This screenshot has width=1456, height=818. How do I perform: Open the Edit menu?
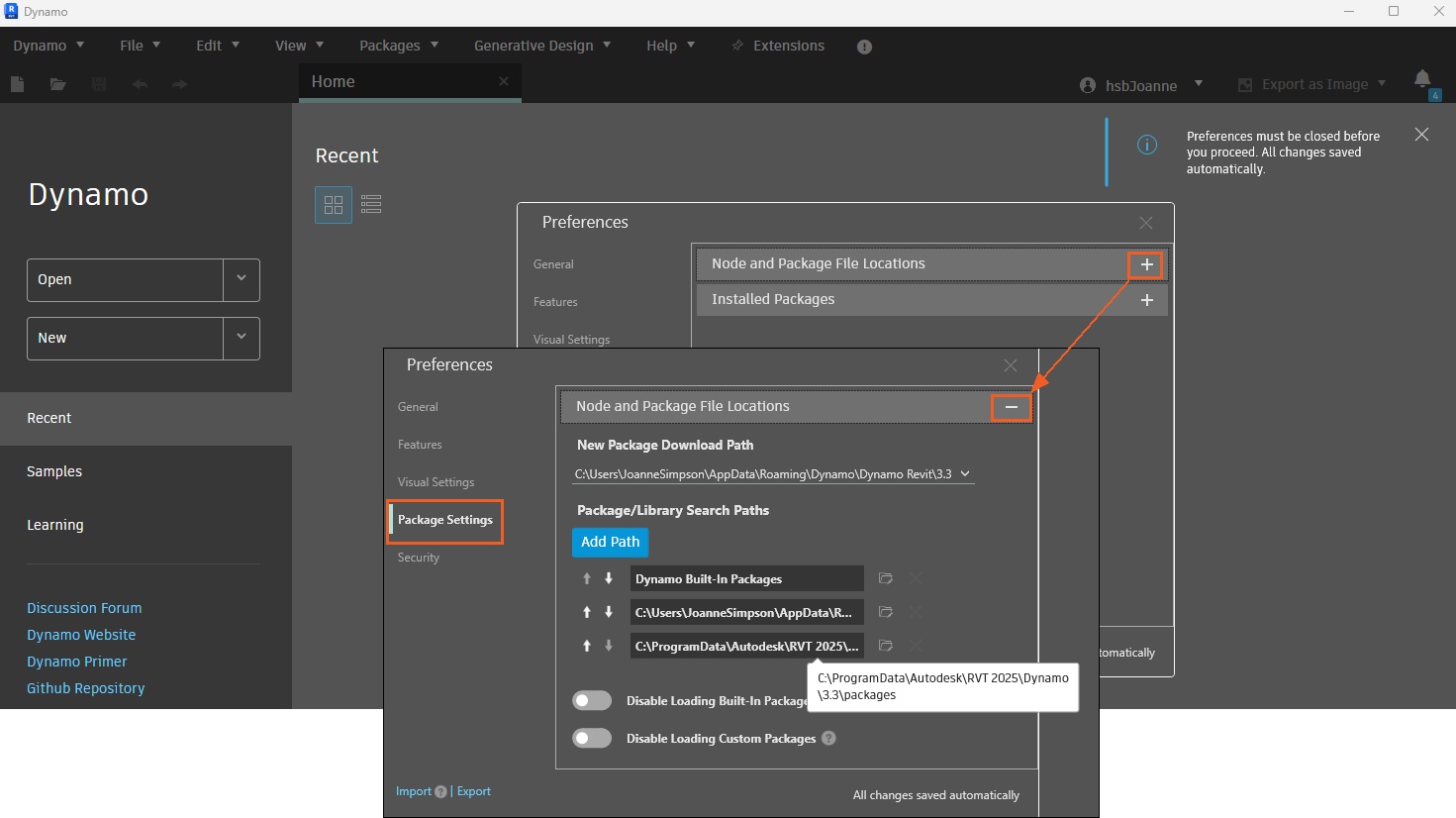[x=218, y=46]
